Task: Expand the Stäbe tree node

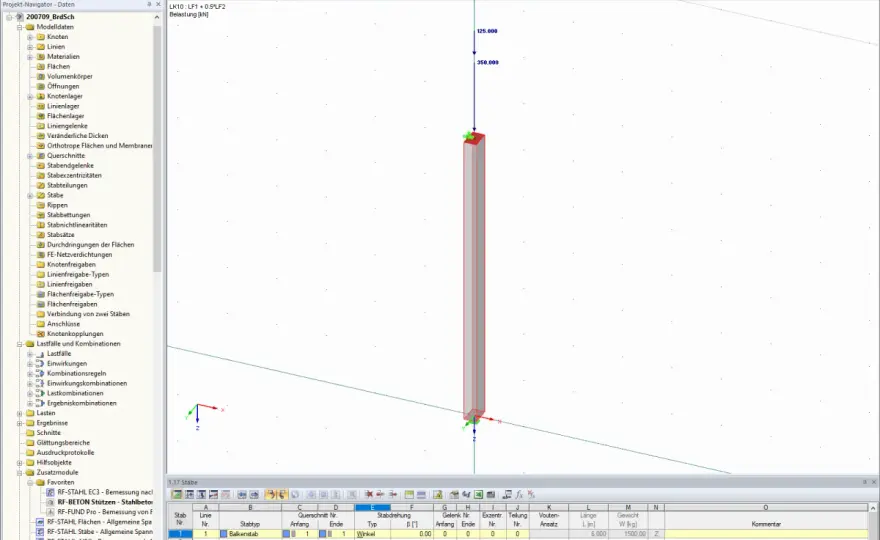Action: pos(30,195)
